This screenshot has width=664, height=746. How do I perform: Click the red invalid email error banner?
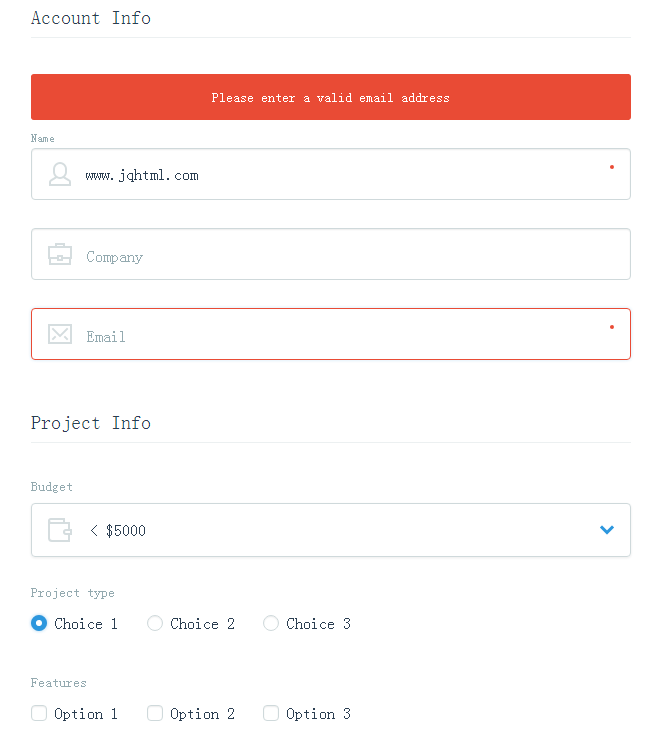click(331, 97)
